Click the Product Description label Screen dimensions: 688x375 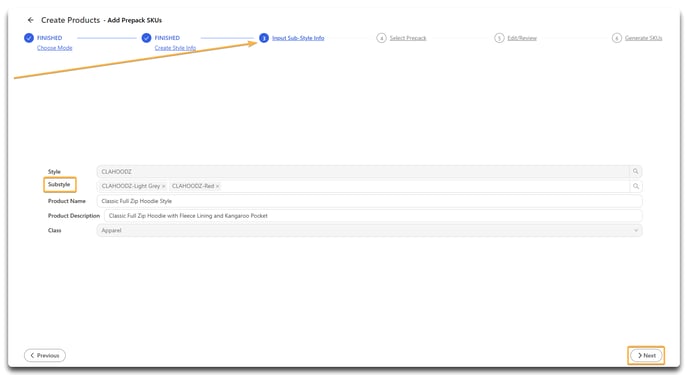tap(74, 216)
